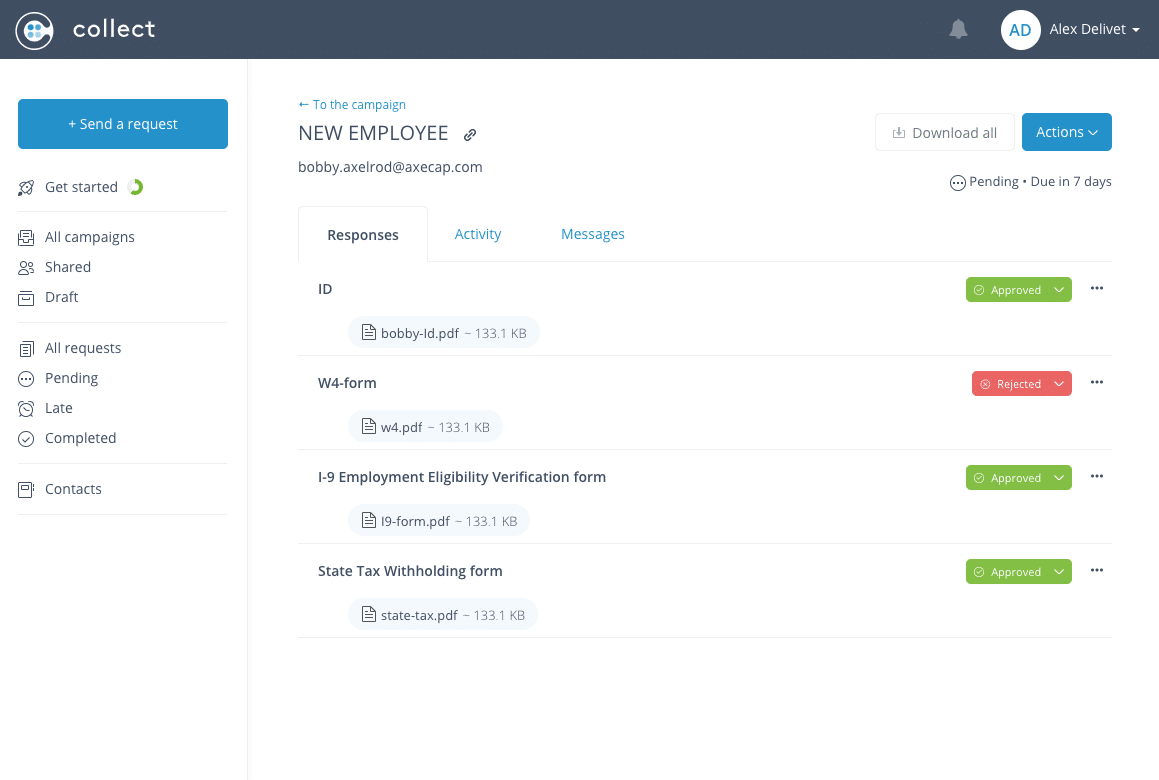The width and height of the screenshot is (1159, 780).
Task: Open three-dot menu for I-9 Employment form
Action: coord(1097,477)
